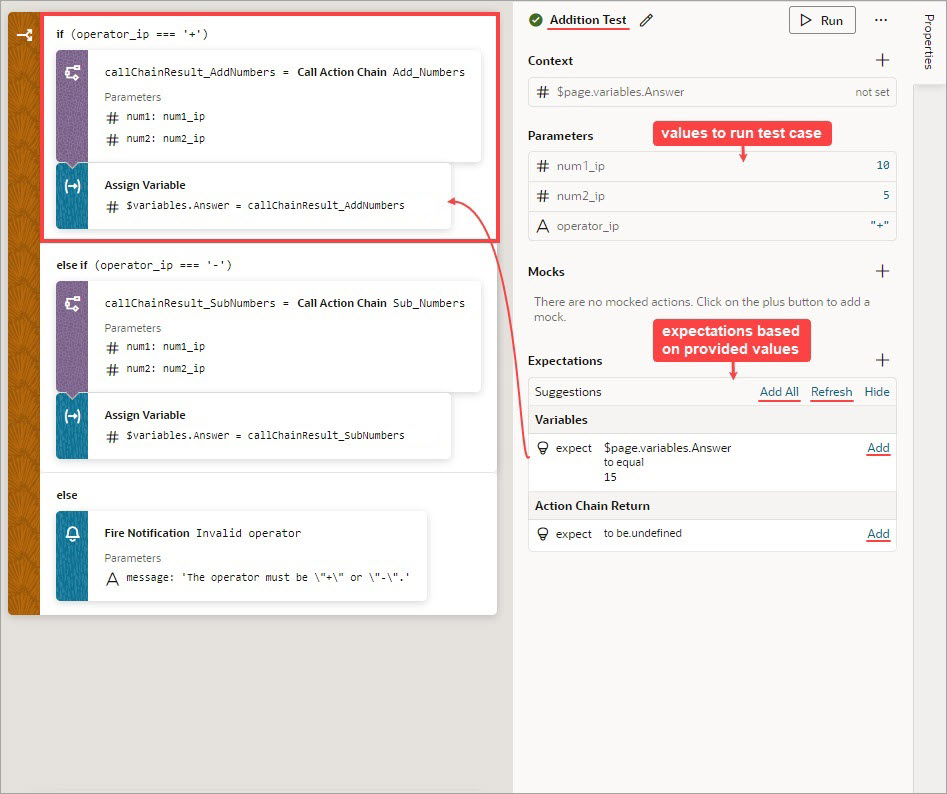This screenshot has width=947, height=794.
Task: Run the Addition Test
Action: (x=822, y=21)
